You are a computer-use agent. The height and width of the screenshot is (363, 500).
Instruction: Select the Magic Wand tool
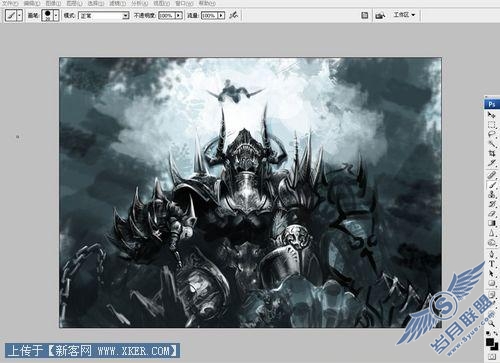491,144
